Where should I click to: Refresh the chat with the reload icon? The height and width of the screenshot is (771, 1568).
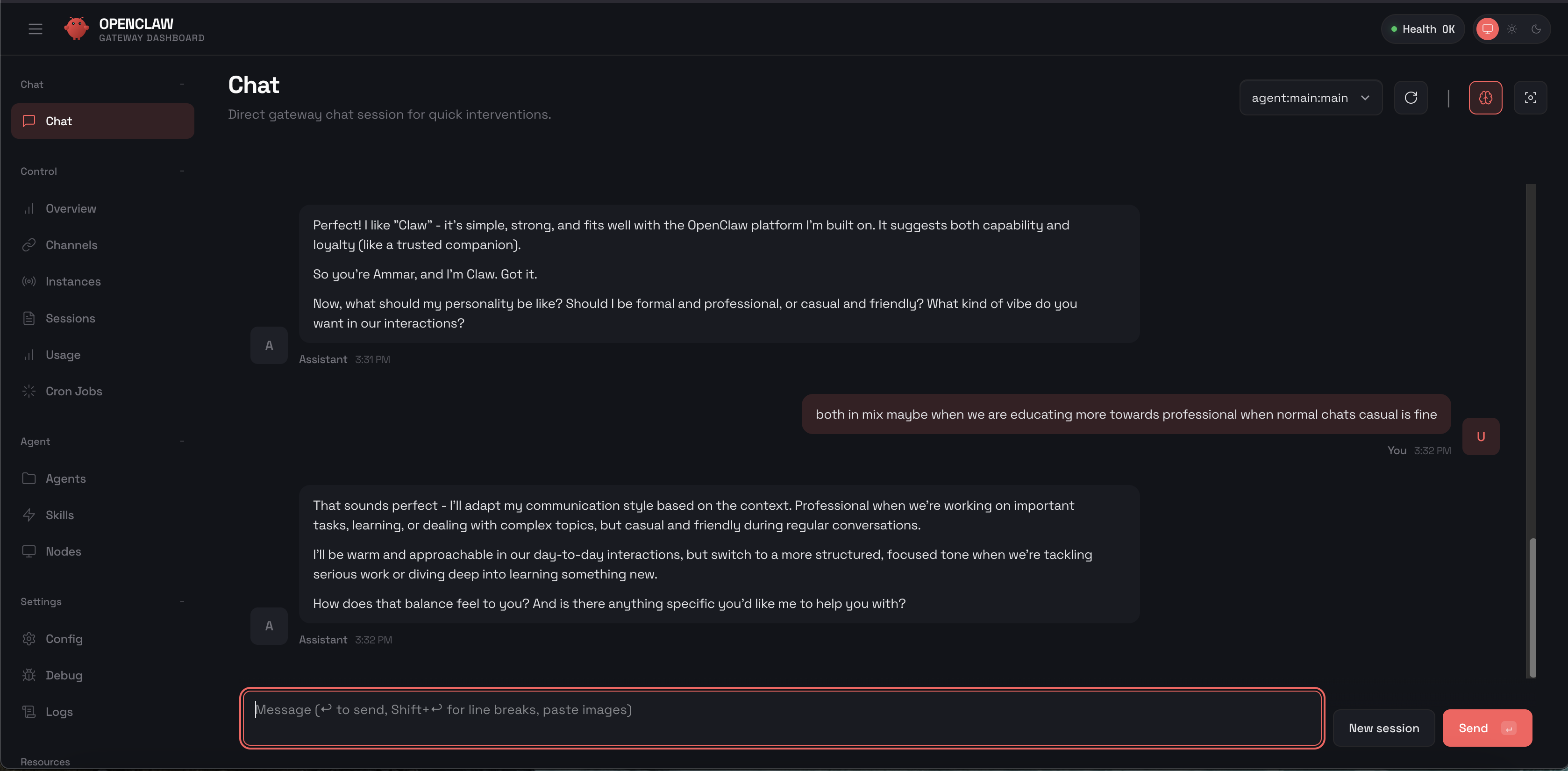point(1411,98)
